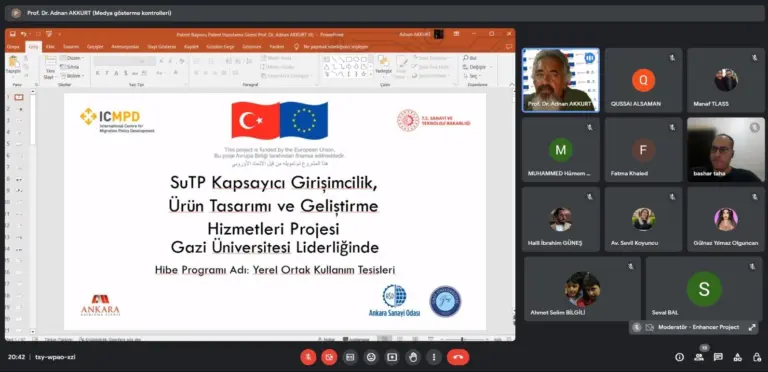This screenshot has height=372, width=768.
Task: Open the Seç select dropdown
Action: point(471,76)
